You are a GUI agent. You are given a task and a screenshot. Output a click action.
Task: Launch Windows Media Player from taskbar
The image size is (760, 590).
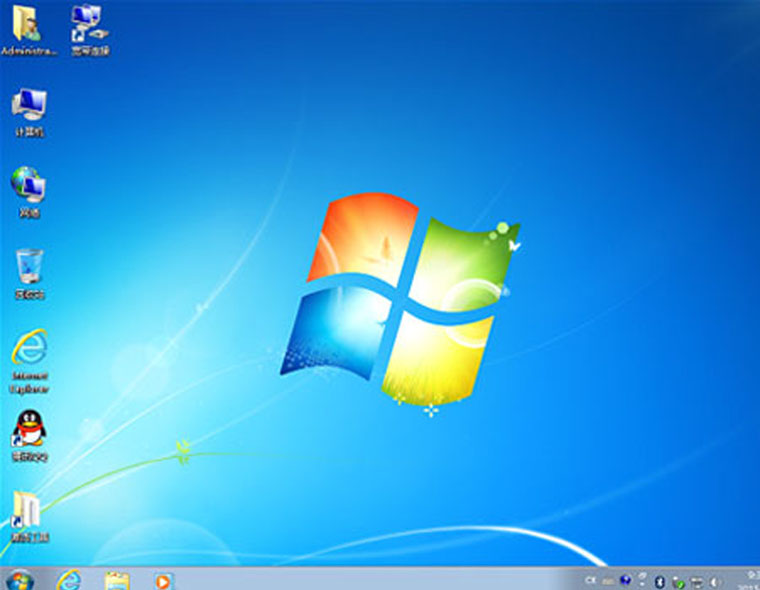pos(163,581)
